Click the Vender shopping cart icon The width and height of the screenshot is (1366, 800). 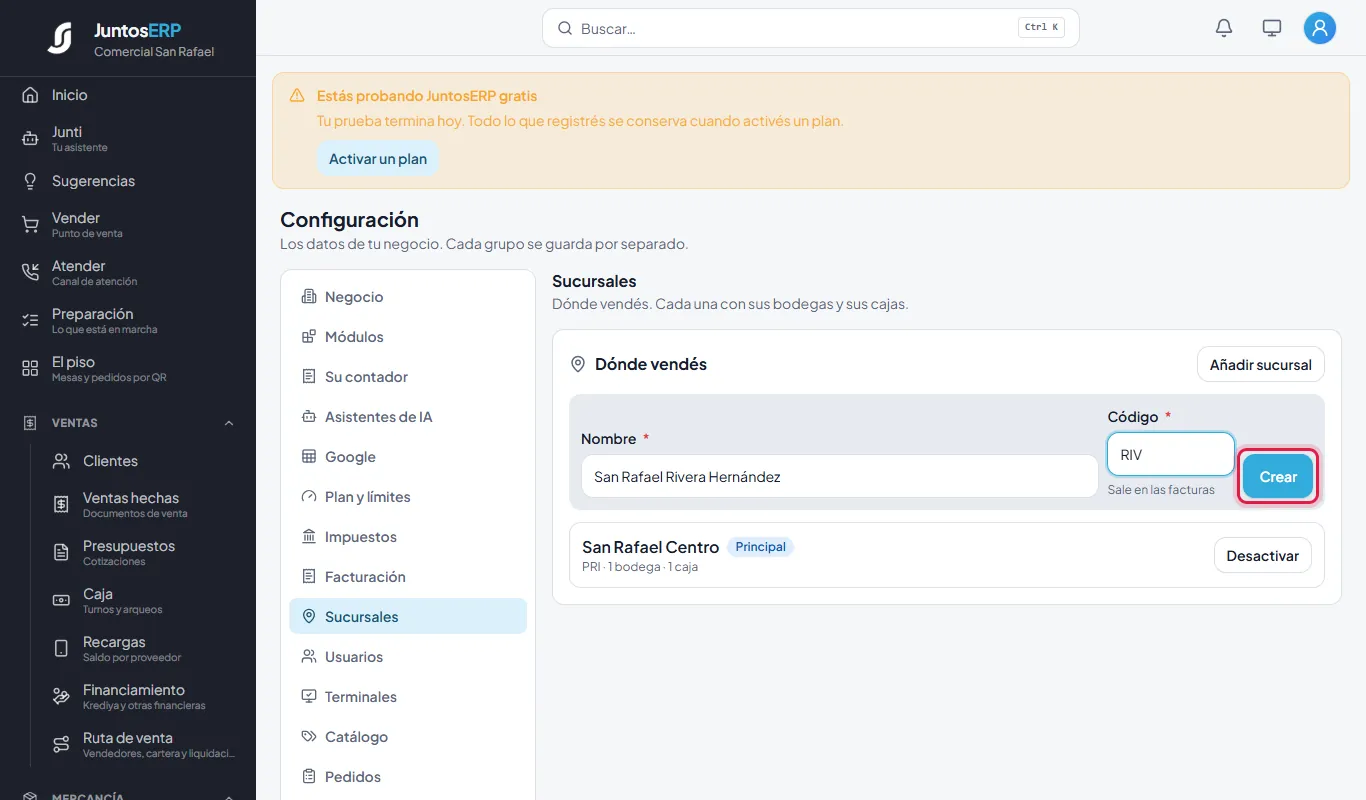click(x=30, y=225)
